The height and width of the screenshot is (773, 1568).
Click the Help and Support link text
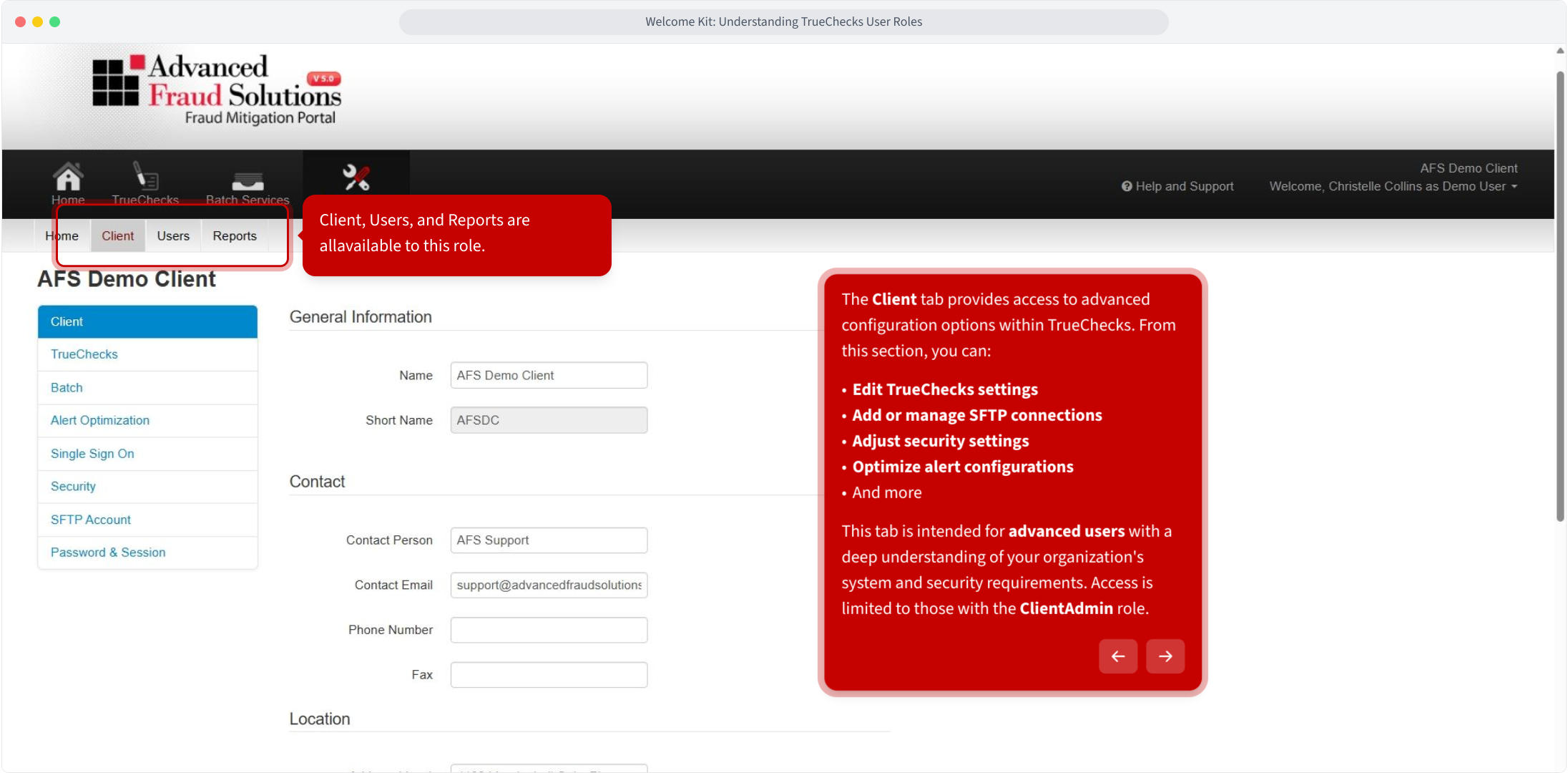[1185, 186]
